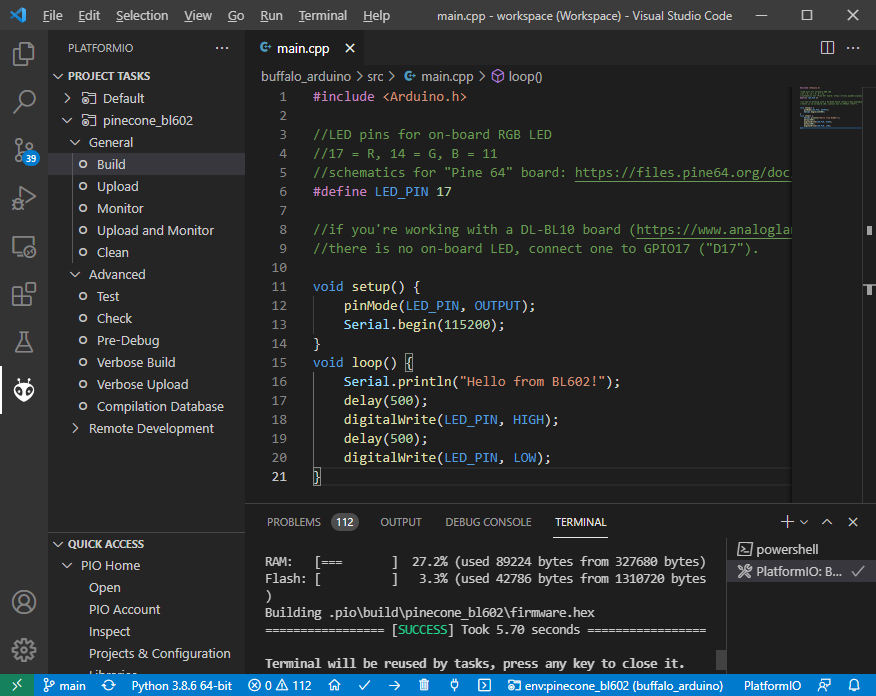876x696 pixels.
Task: Click the PlatformIO label in the status bar
Action: 772,685
